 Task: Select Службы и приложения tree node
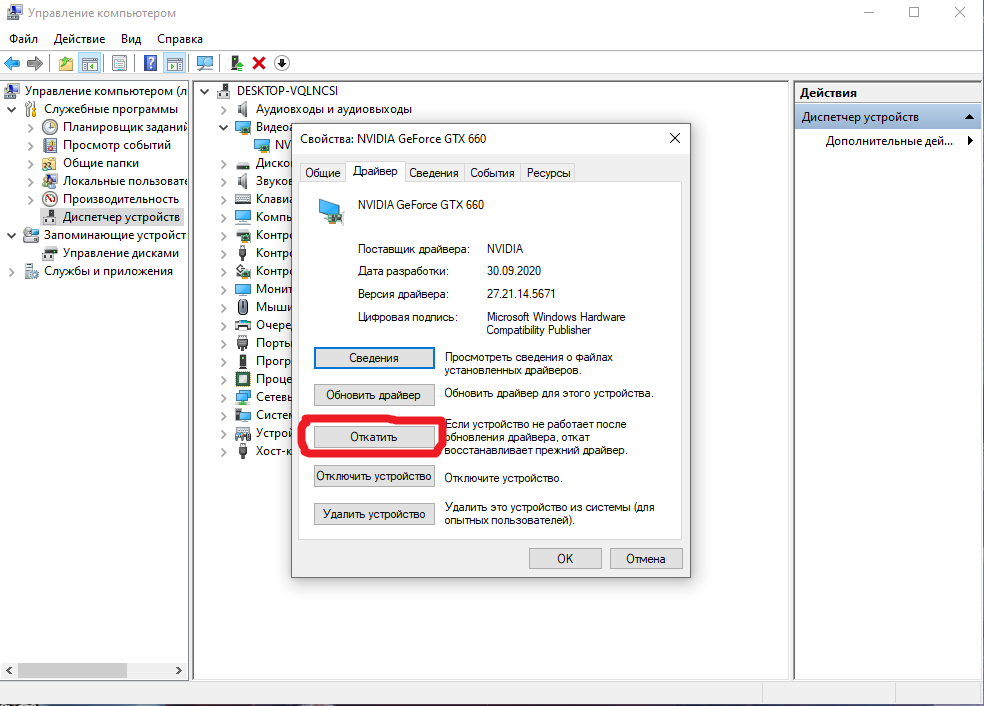[108, 271]
